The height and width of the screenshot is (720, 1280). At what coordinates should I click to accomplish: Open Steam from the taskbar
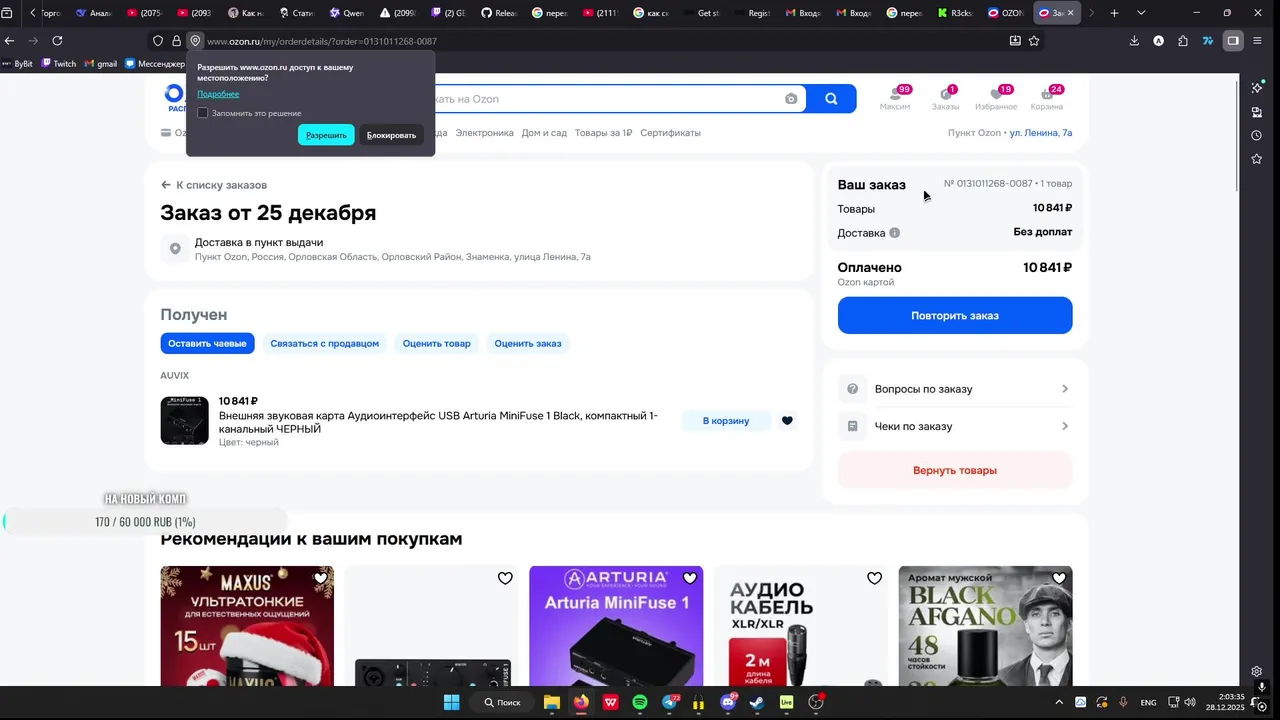[757, 702]
